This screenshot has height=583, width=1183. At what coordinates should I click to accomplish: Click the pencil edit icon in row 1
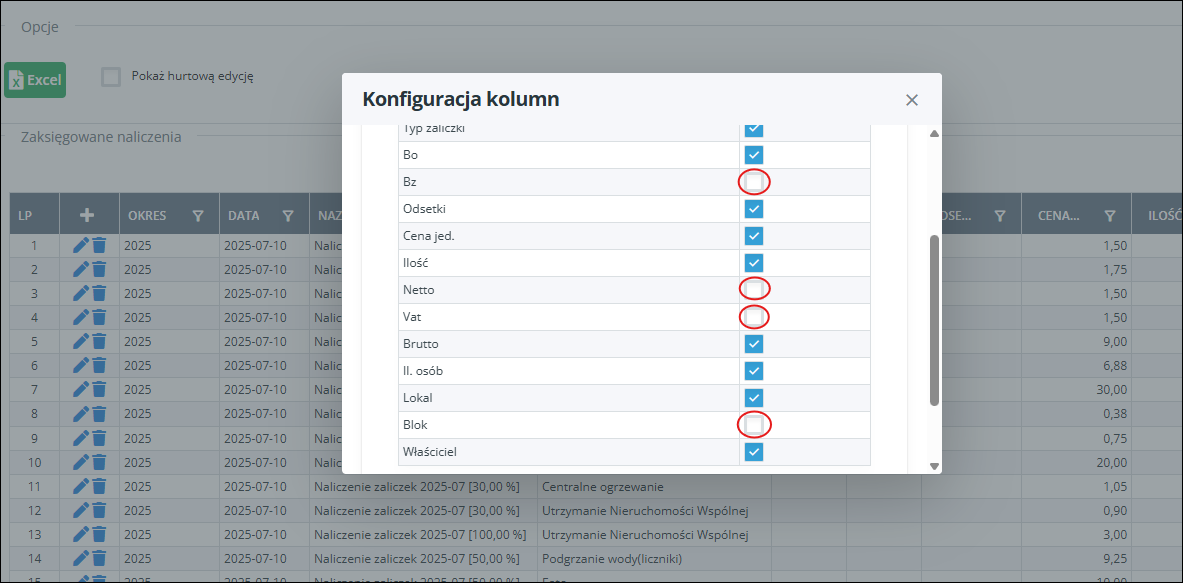81,246
